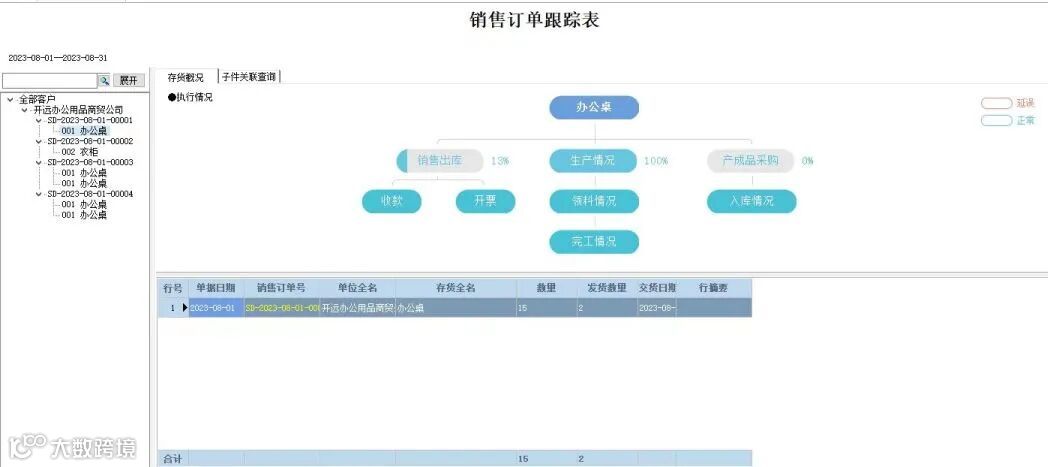Click the 100% value beside 生产情况
Image resolution: width=1048 pixels, height=467 pixels.
tap(656, 161)
